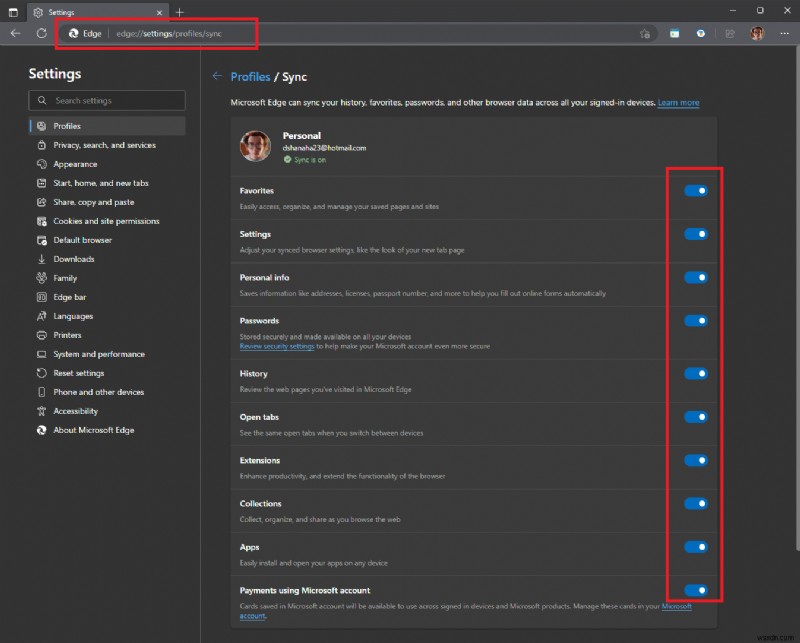Open the Settings and more ellipsis menu

pyautogui.click(x=785, y=33)
